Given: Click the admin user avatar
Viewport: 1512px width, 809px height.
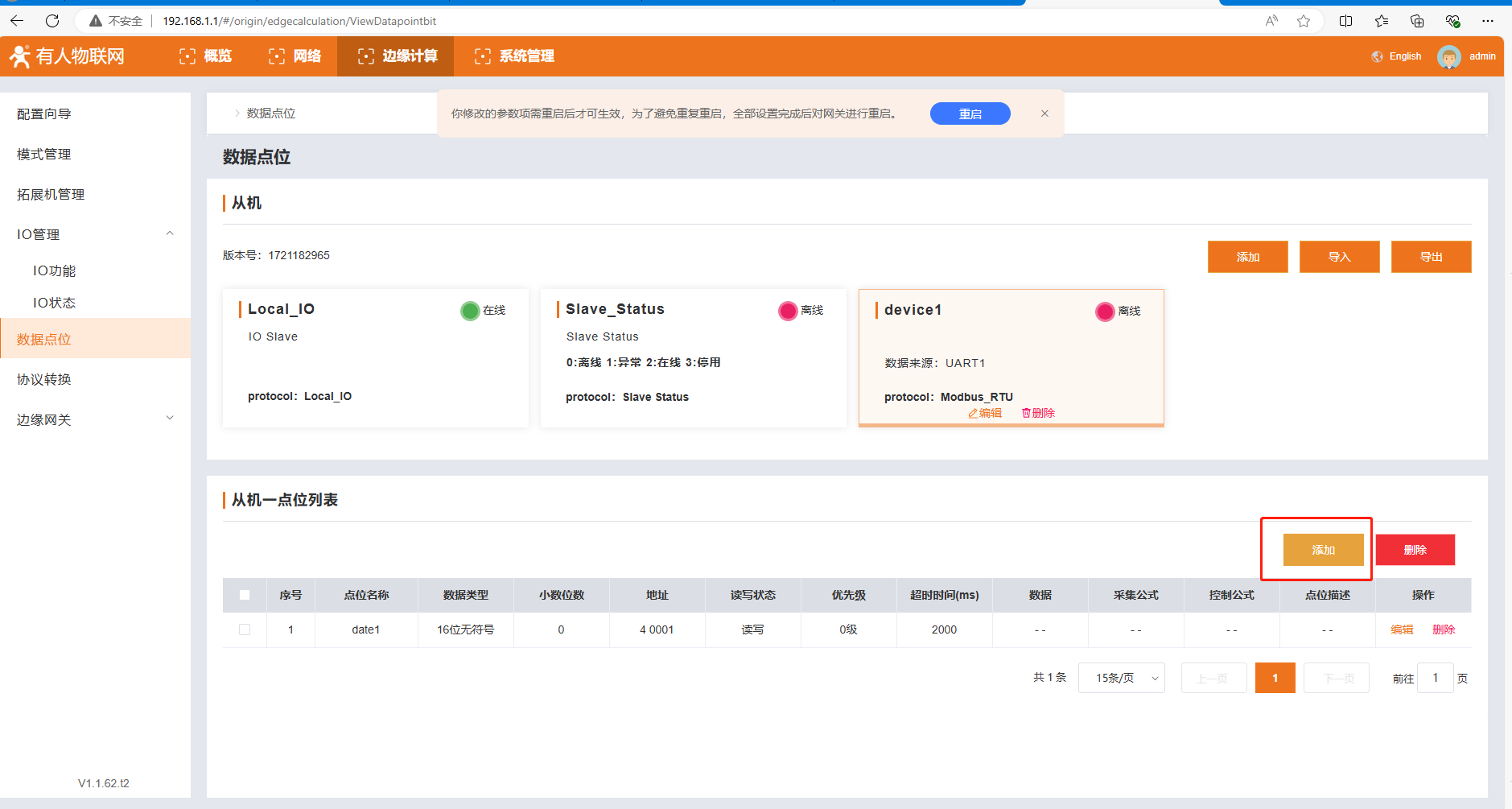Looking at the screenshot, I should 1448,56.
